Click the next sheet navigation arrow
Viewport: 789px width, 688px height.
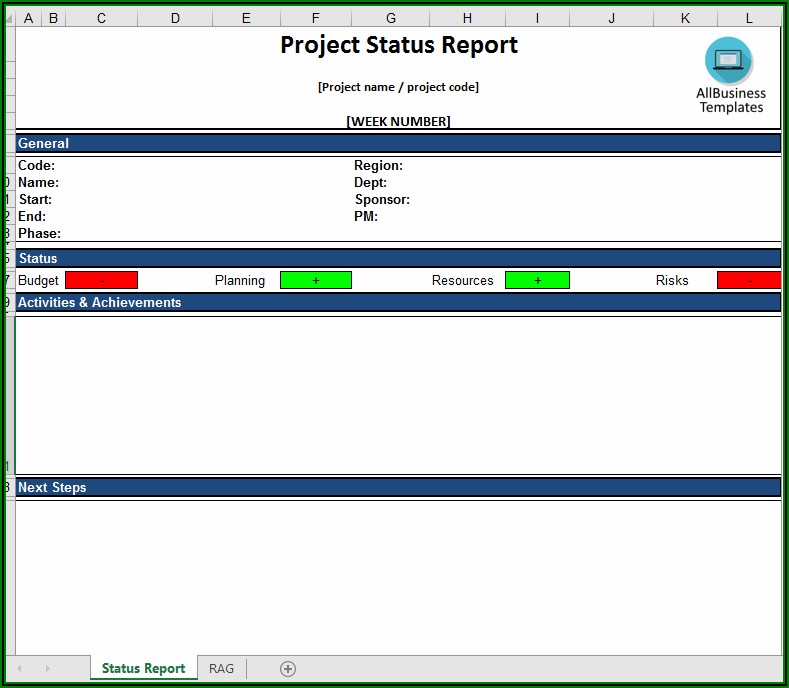pyautogui.click(x=47, y=668)
